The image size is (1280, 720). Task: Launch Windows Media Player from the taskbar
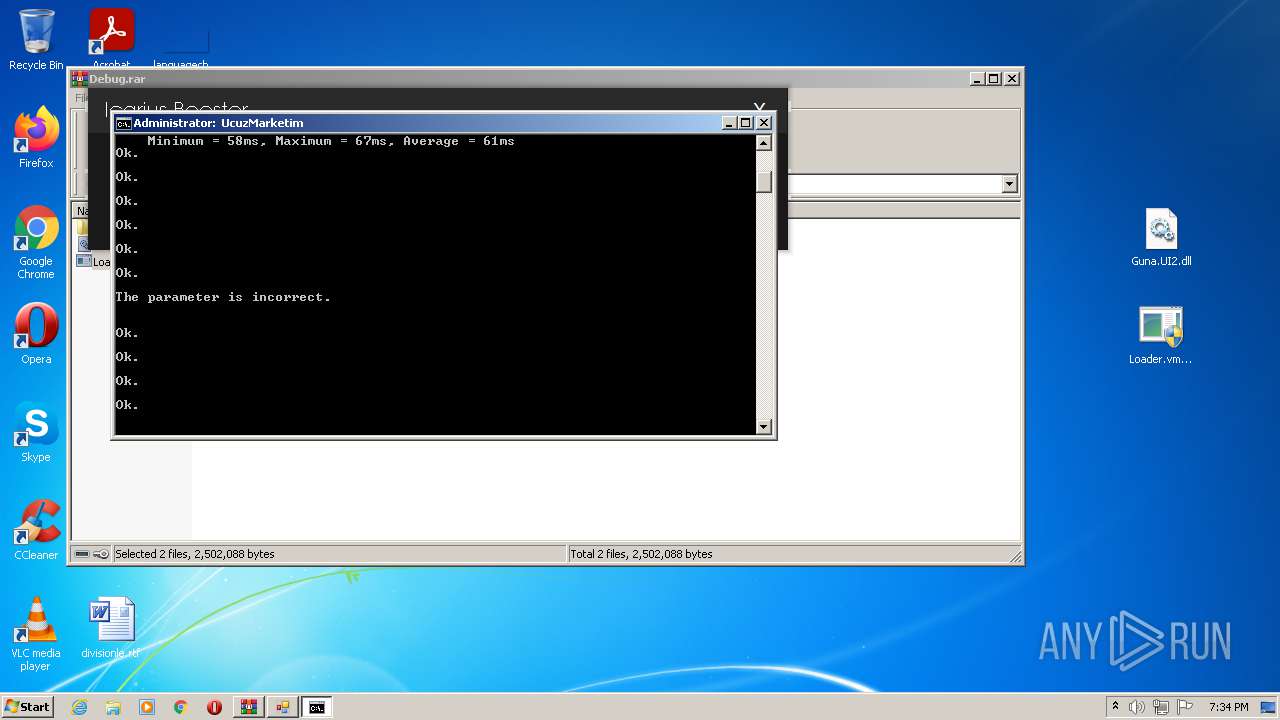coord(147,707)
